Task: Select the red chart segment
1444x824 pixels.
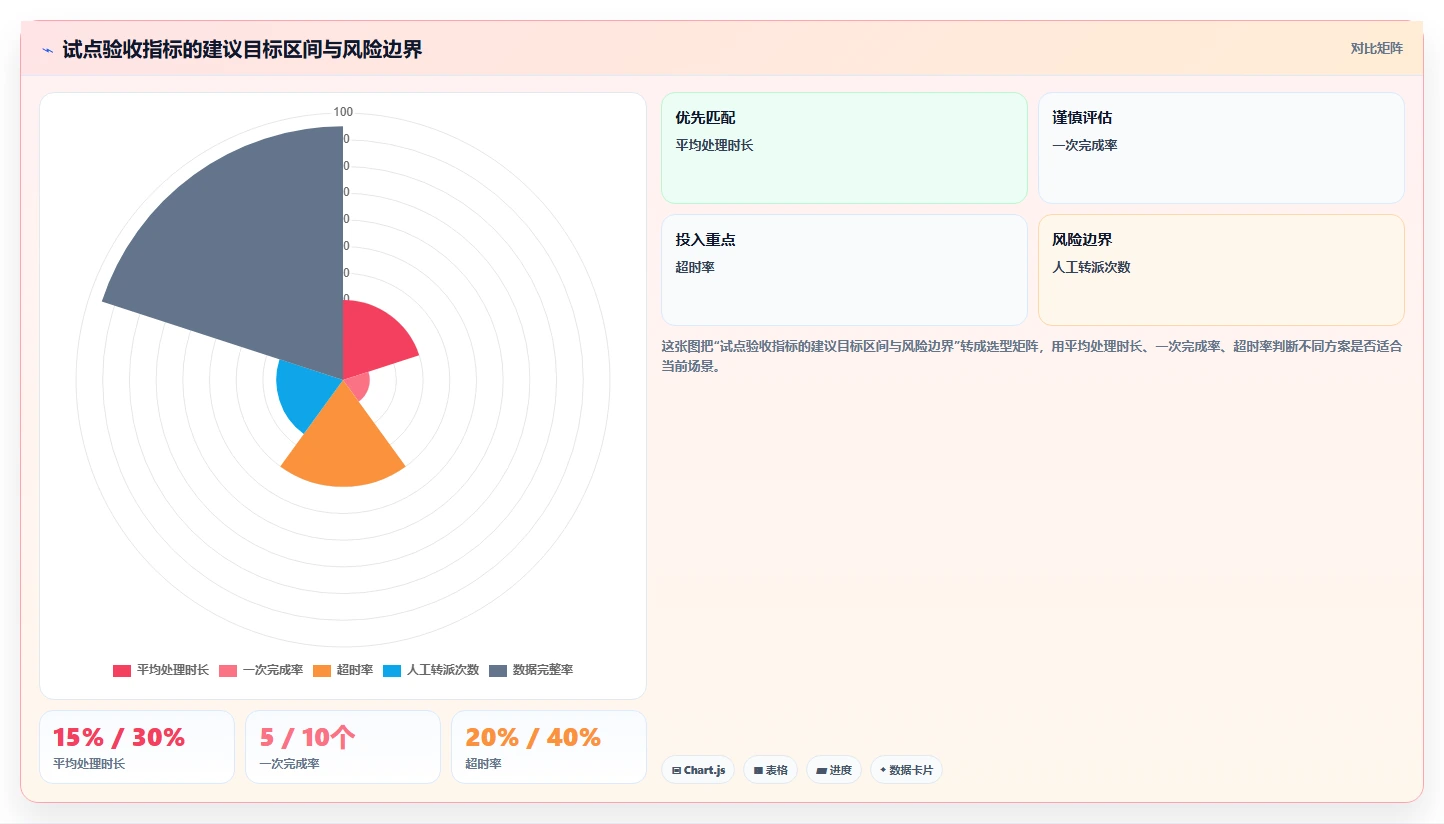Action: click(x=375, y=340)
